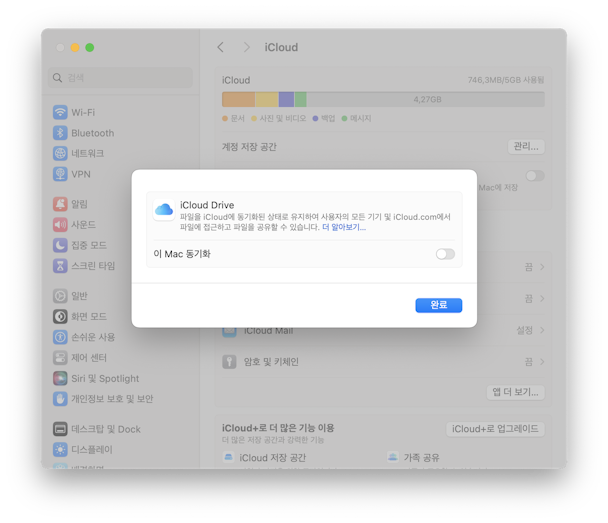Click the 746,3MB/5GB 사용됨 text

506,80
